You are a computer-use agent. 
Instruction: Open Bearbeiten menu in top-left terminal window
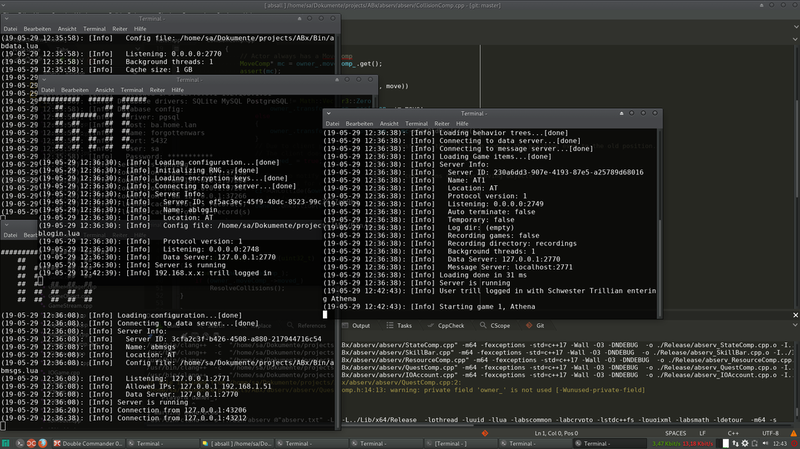click(x=37, y=29)
